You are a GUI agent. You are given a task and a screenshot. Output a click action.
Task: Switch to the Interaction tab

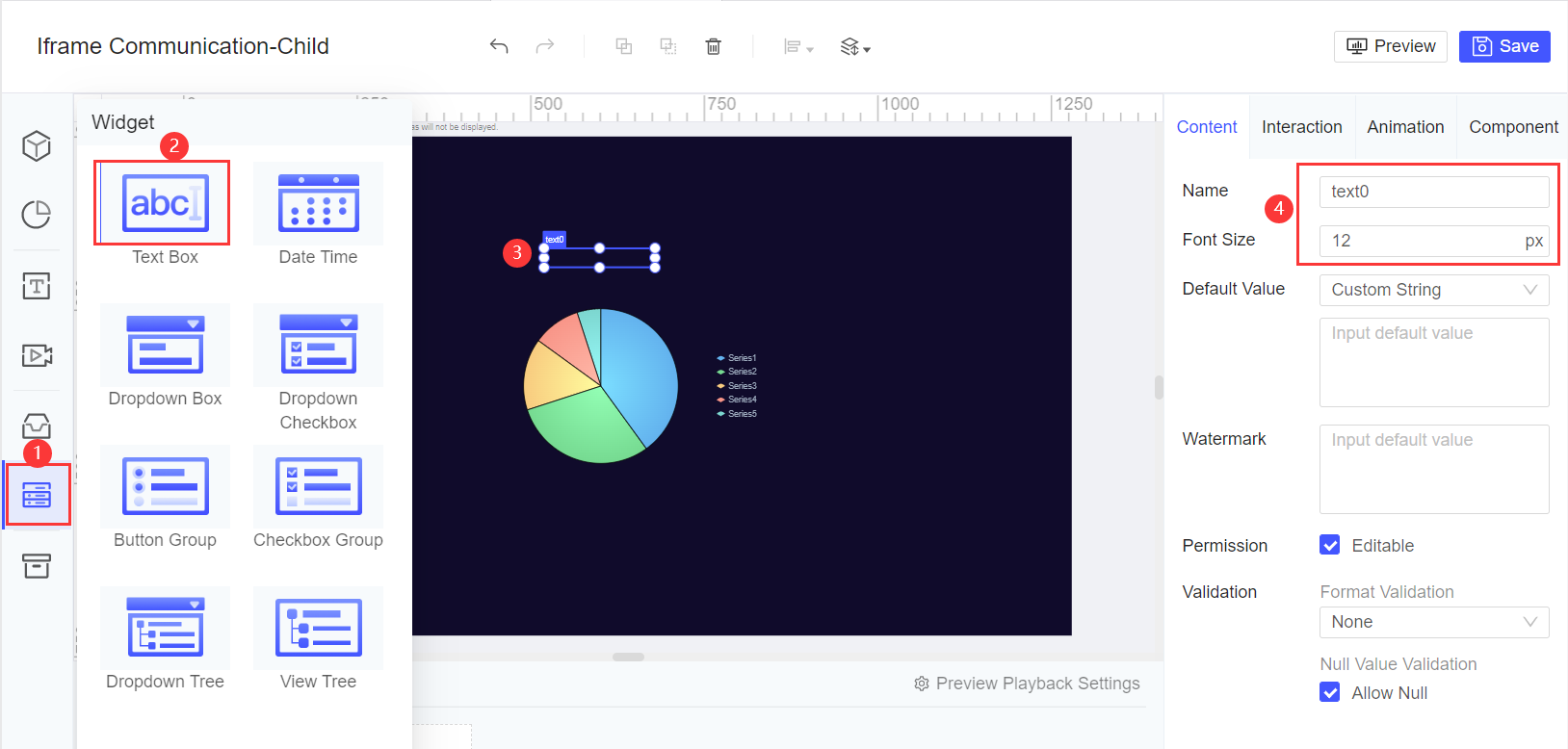click(x=1302, y=127)
